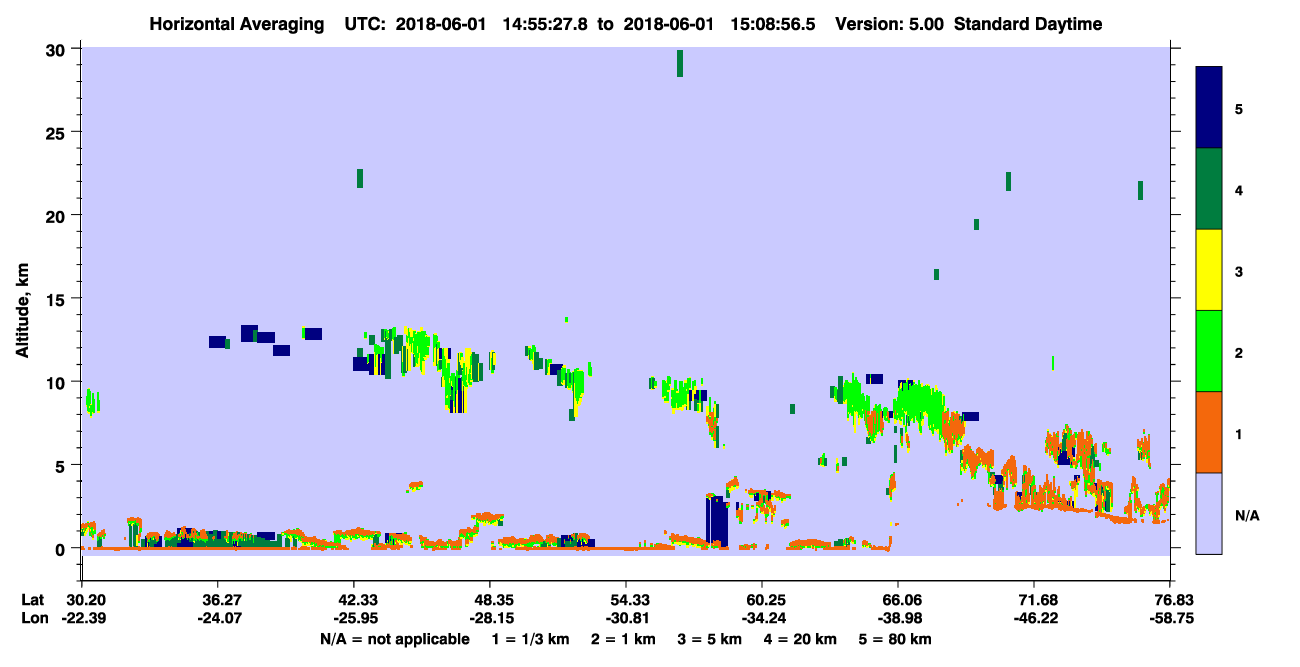Image resolution: width=1300 pixels, height=667 pixels.
Task: Click the dark blue colorbar segment labeled 5
Action: pos(1209,107)
